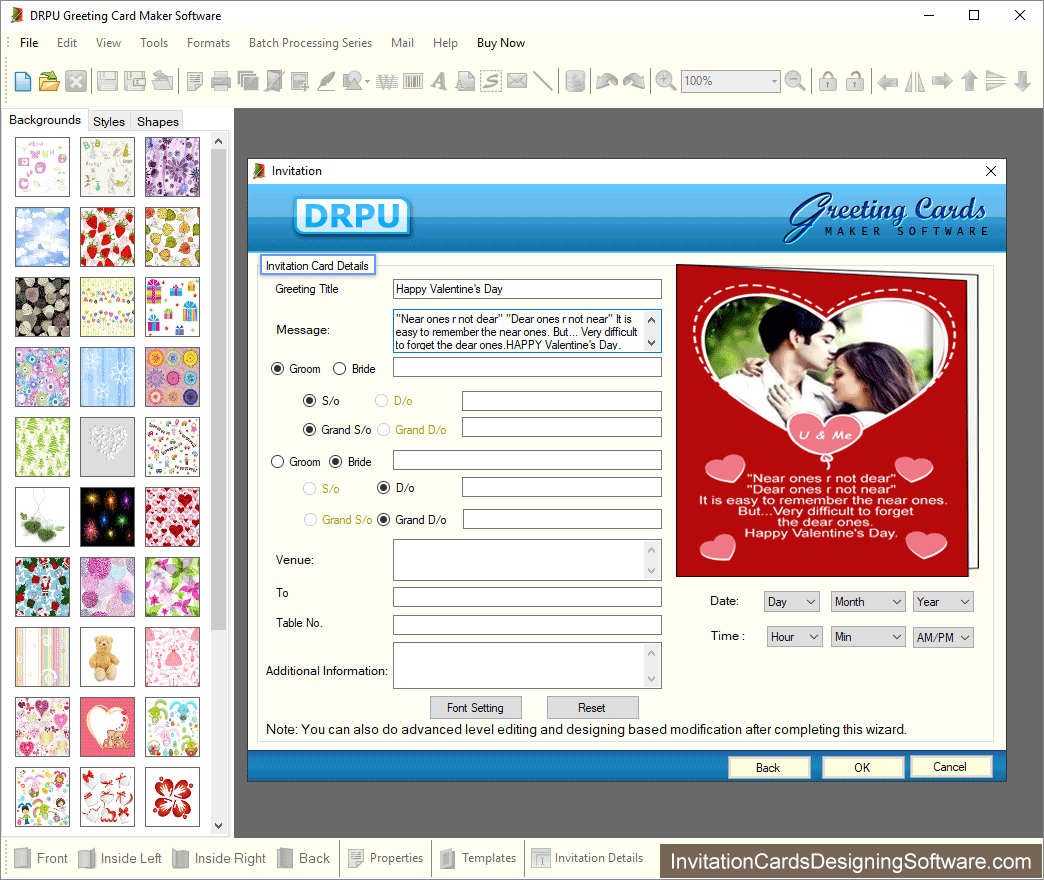Open a file using the folder icon

tap(49, 81)
